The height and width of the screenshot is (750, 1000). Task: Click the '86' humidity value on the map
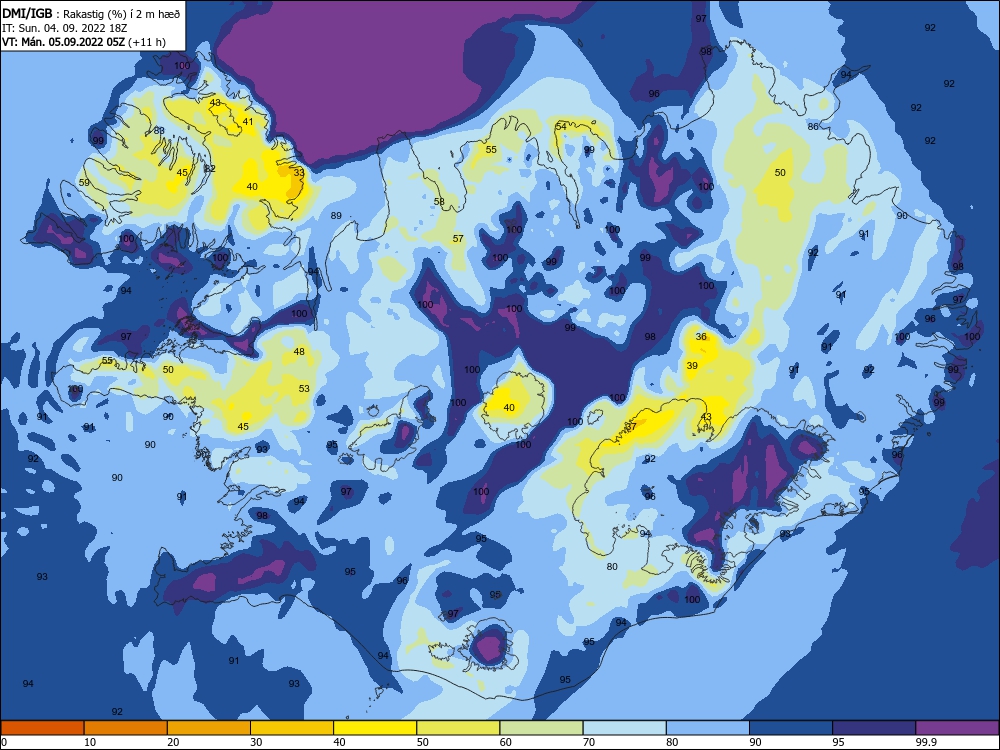pyautogui.click(x=812, y=127)
